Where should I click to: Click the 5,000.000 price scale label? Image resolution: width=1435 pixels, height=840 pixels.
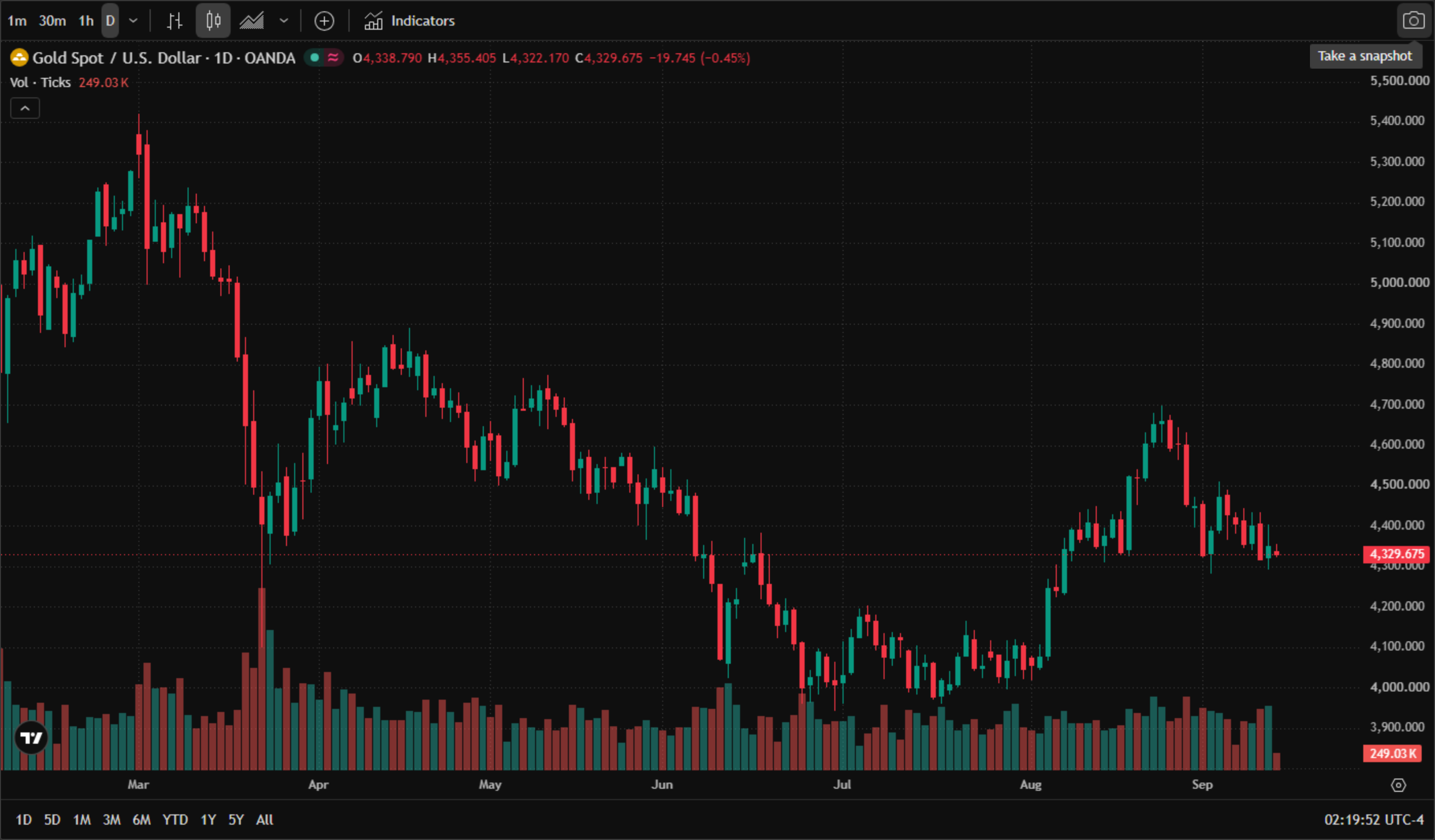[1399, 282]
